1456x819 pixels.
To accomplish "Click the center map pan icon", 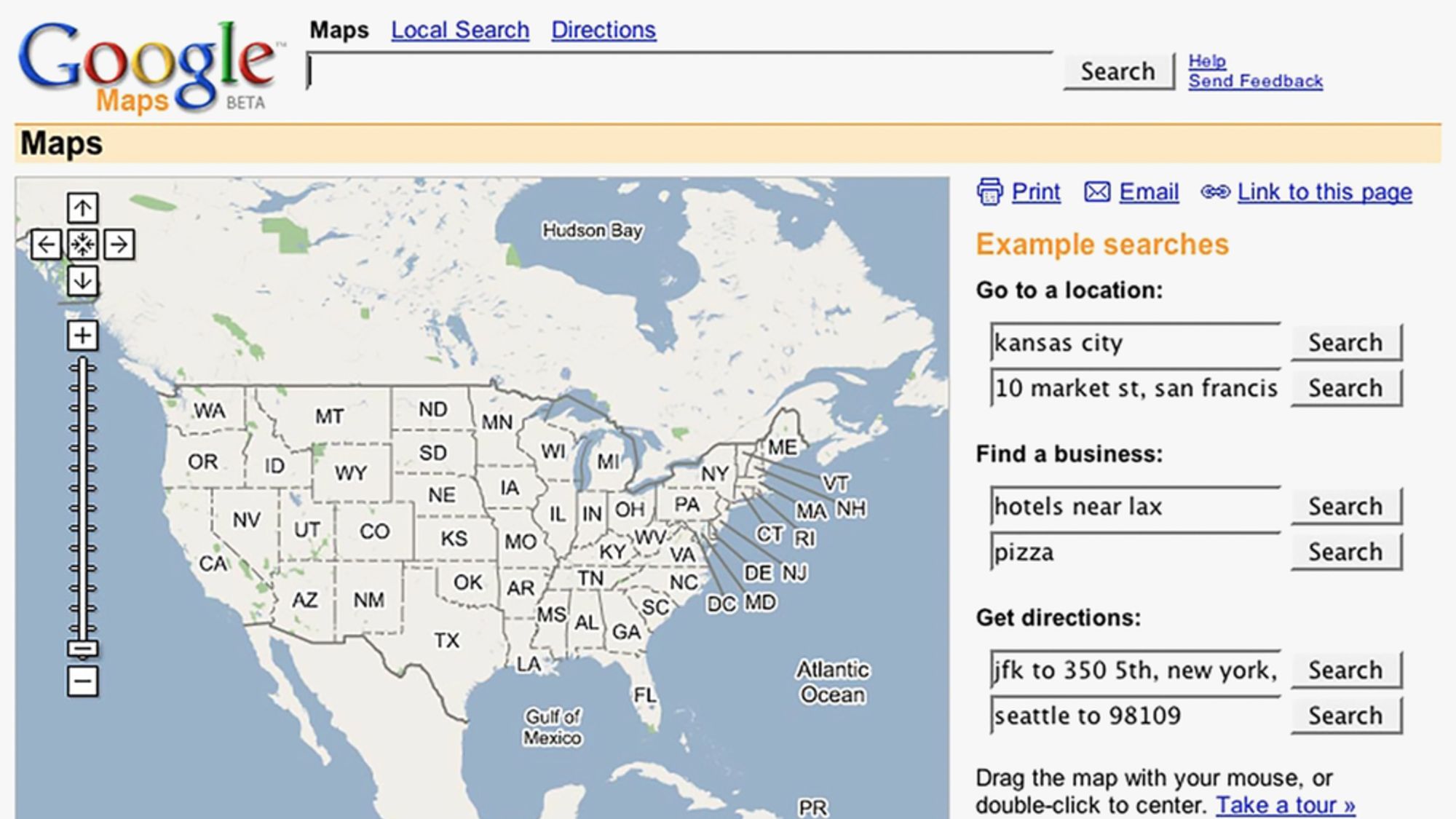I will tap(82, 245).
